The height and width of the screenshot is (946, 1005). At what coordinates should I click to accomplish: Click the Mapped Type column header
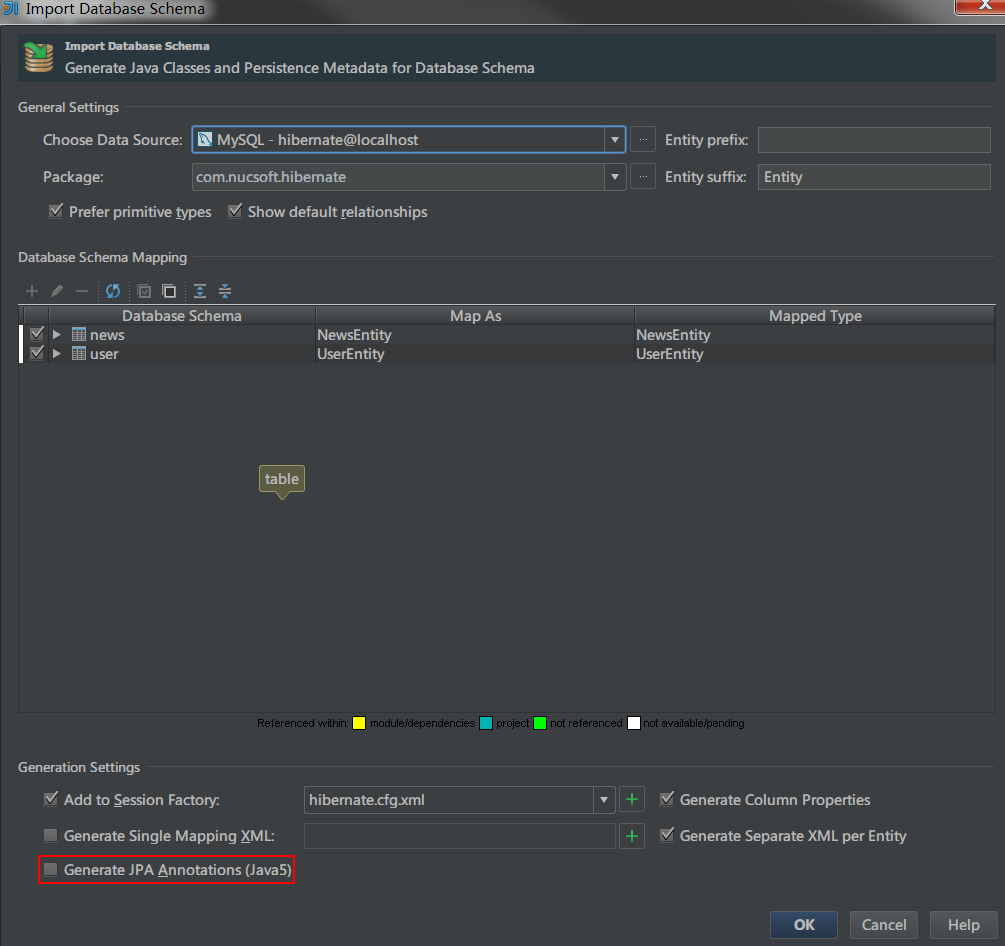click(x=815, y=315)
